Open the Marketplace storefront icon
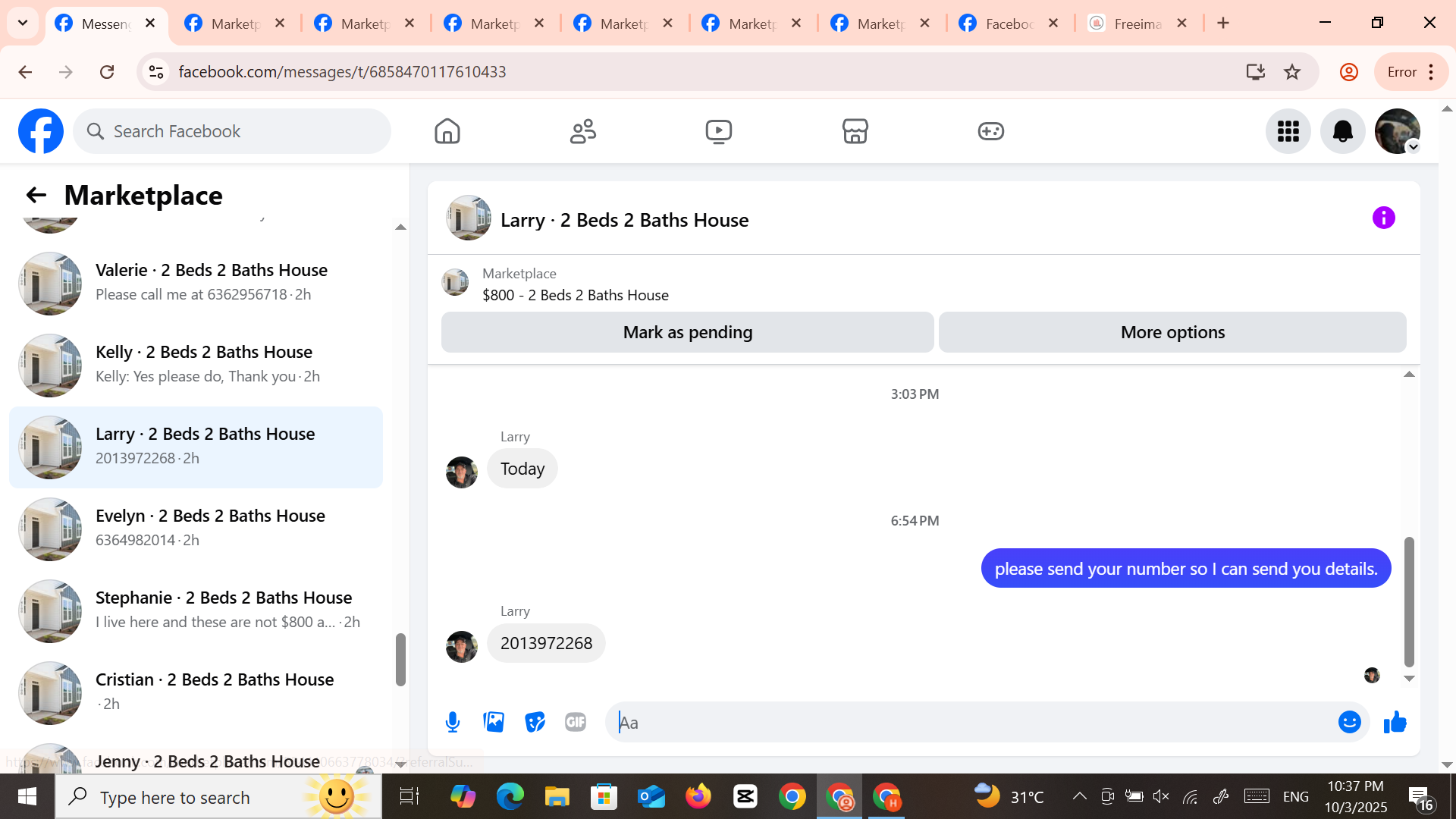This screenshot has height=819, width=1456. [855, 131]
